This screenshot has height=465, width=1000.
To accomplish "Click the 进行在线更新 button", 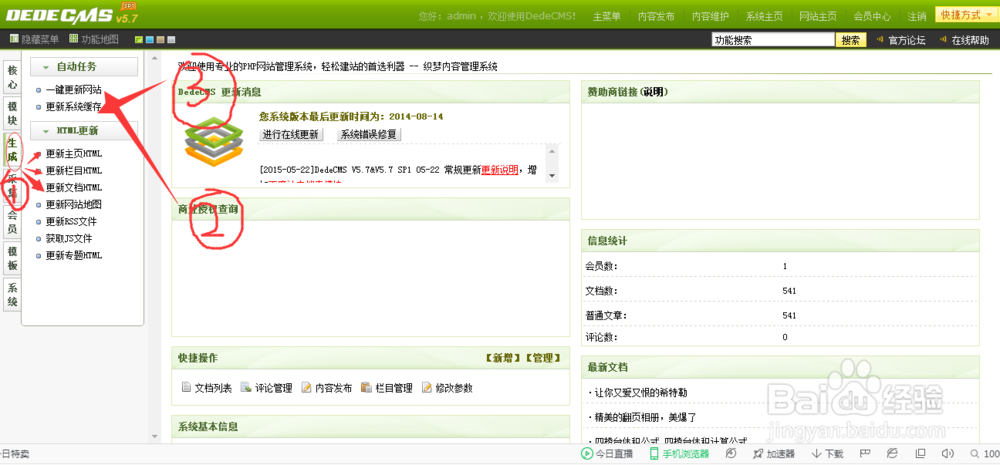I will point(292,135).
